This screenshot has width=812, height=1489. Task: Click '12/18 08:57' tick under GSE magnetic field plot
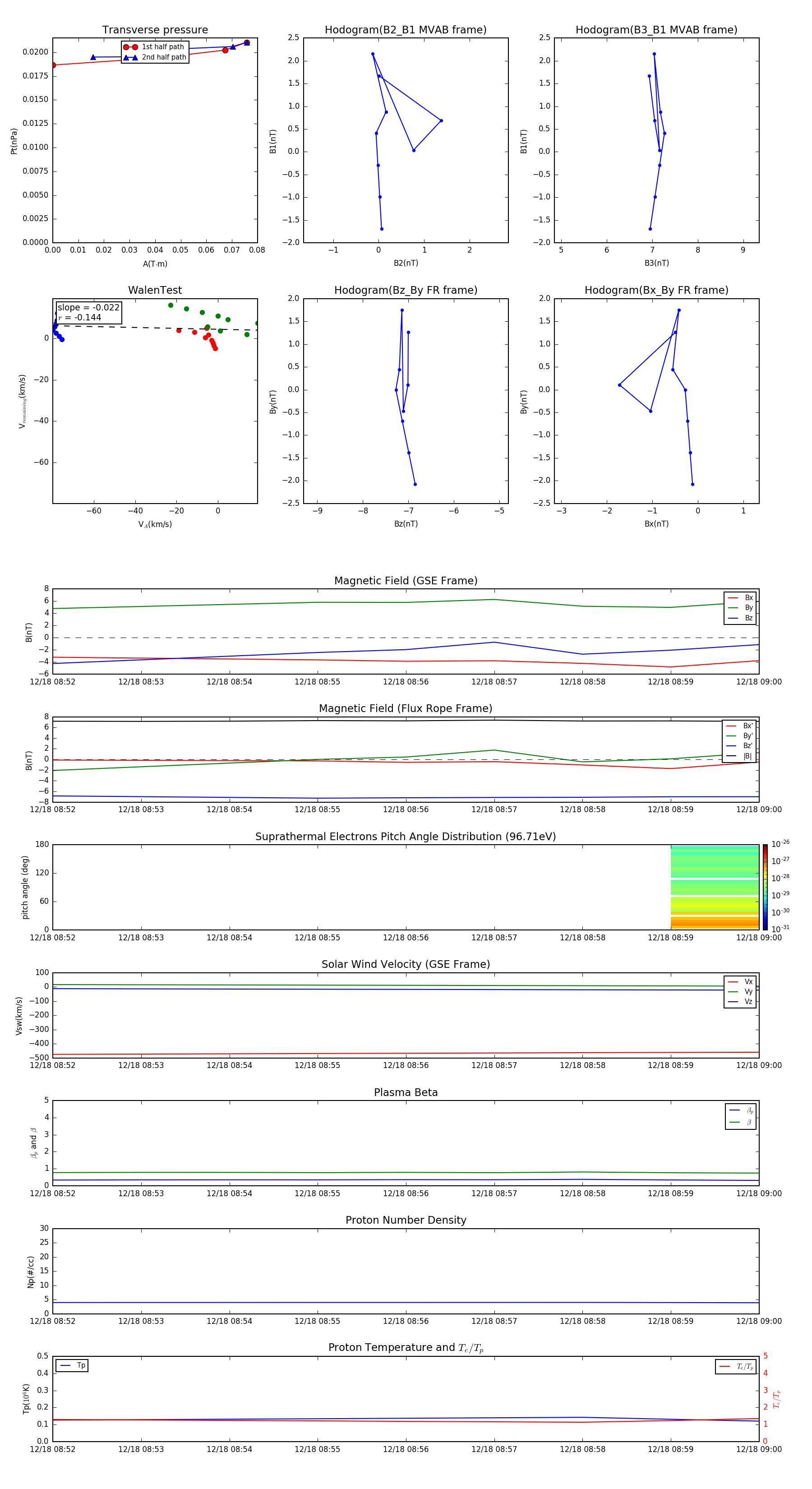(494, 682)
